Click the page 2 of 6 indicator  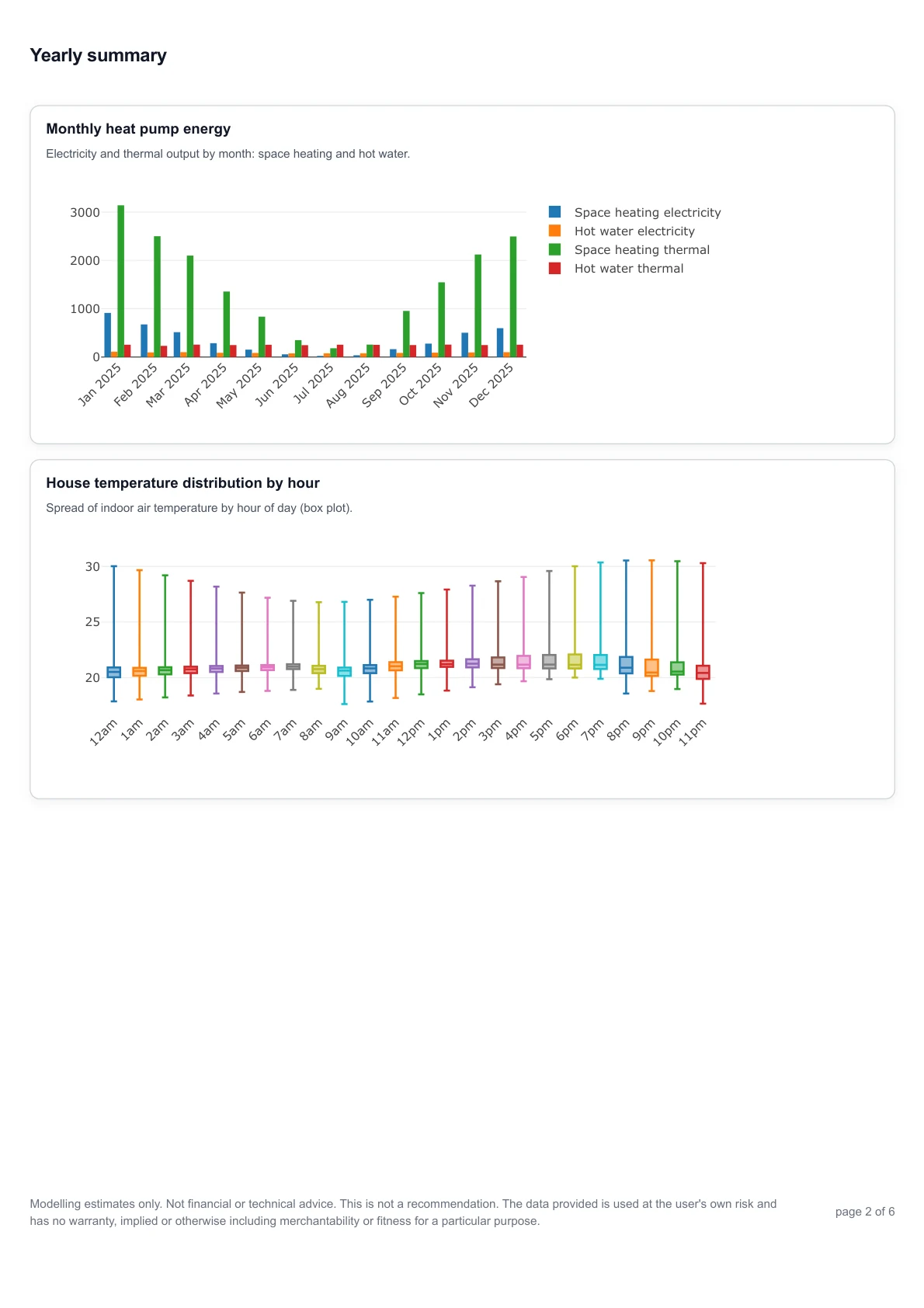coord(865,1212)
